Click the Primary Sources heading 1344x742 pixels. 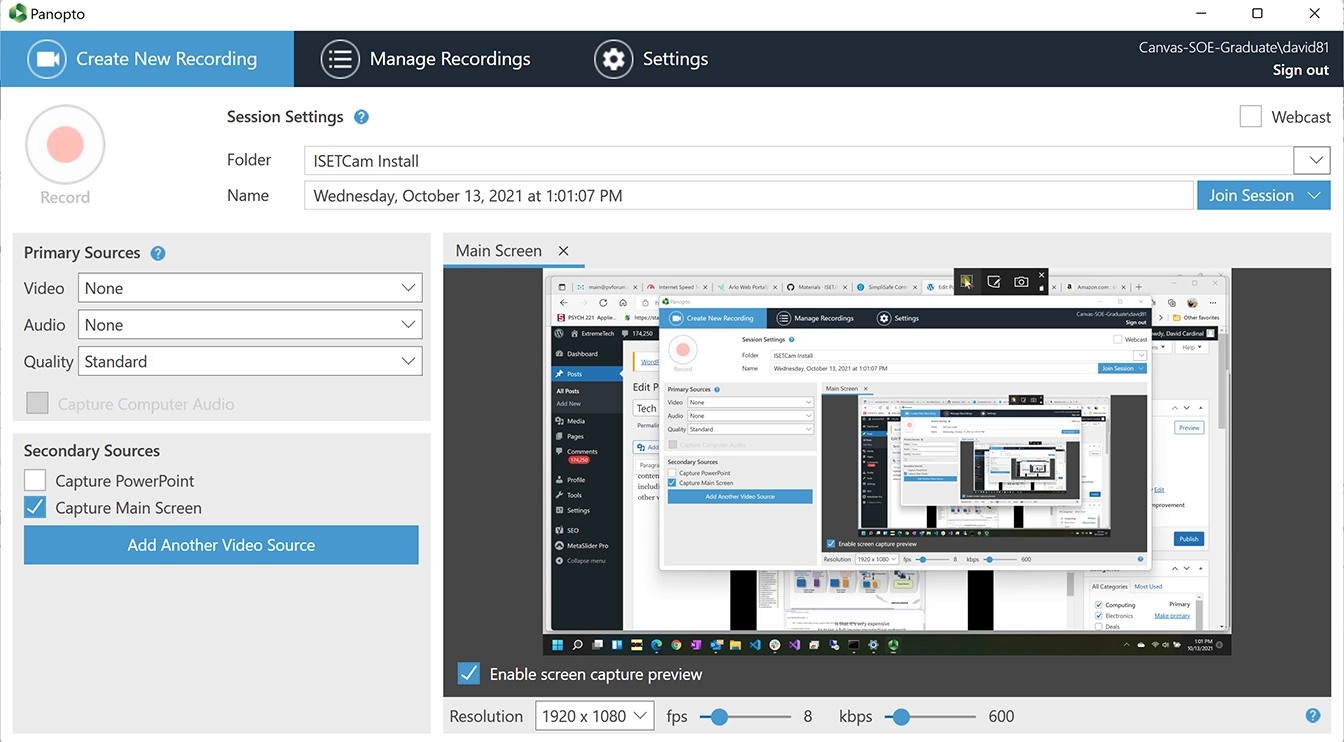click(82, 253)
